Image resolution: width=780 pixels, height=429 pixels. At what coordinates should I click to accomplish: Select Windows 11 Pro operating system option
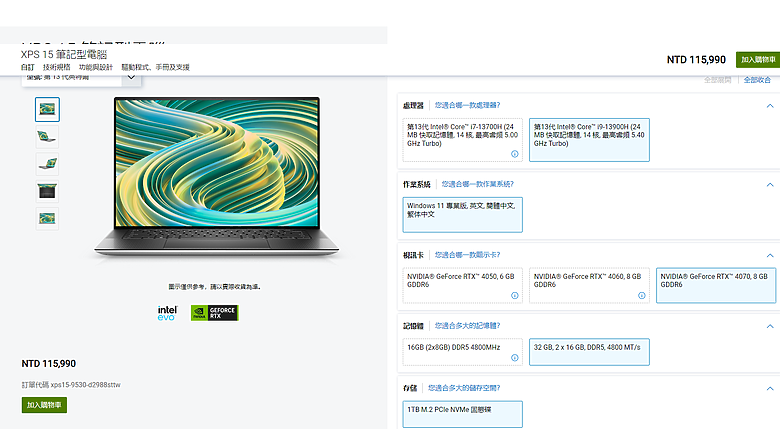(463, 214)
